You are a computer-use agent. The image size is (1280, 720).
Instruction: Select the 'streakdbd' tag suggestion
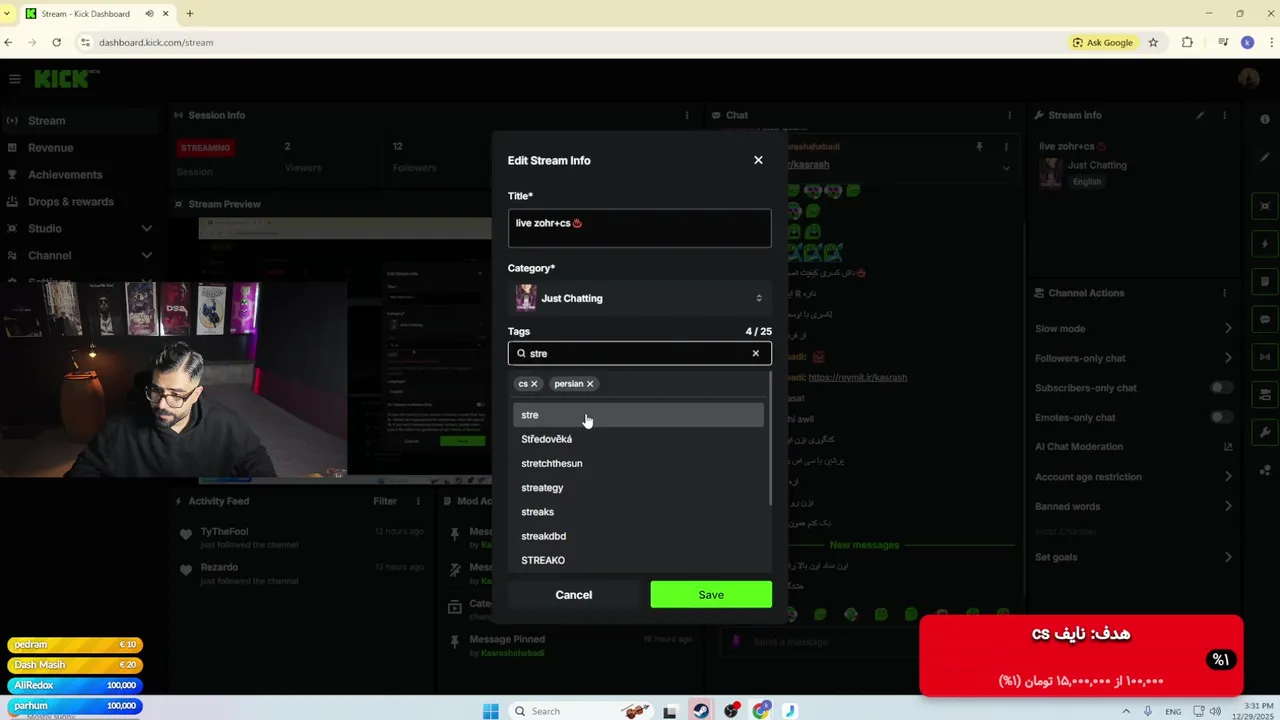click(638, 536)
